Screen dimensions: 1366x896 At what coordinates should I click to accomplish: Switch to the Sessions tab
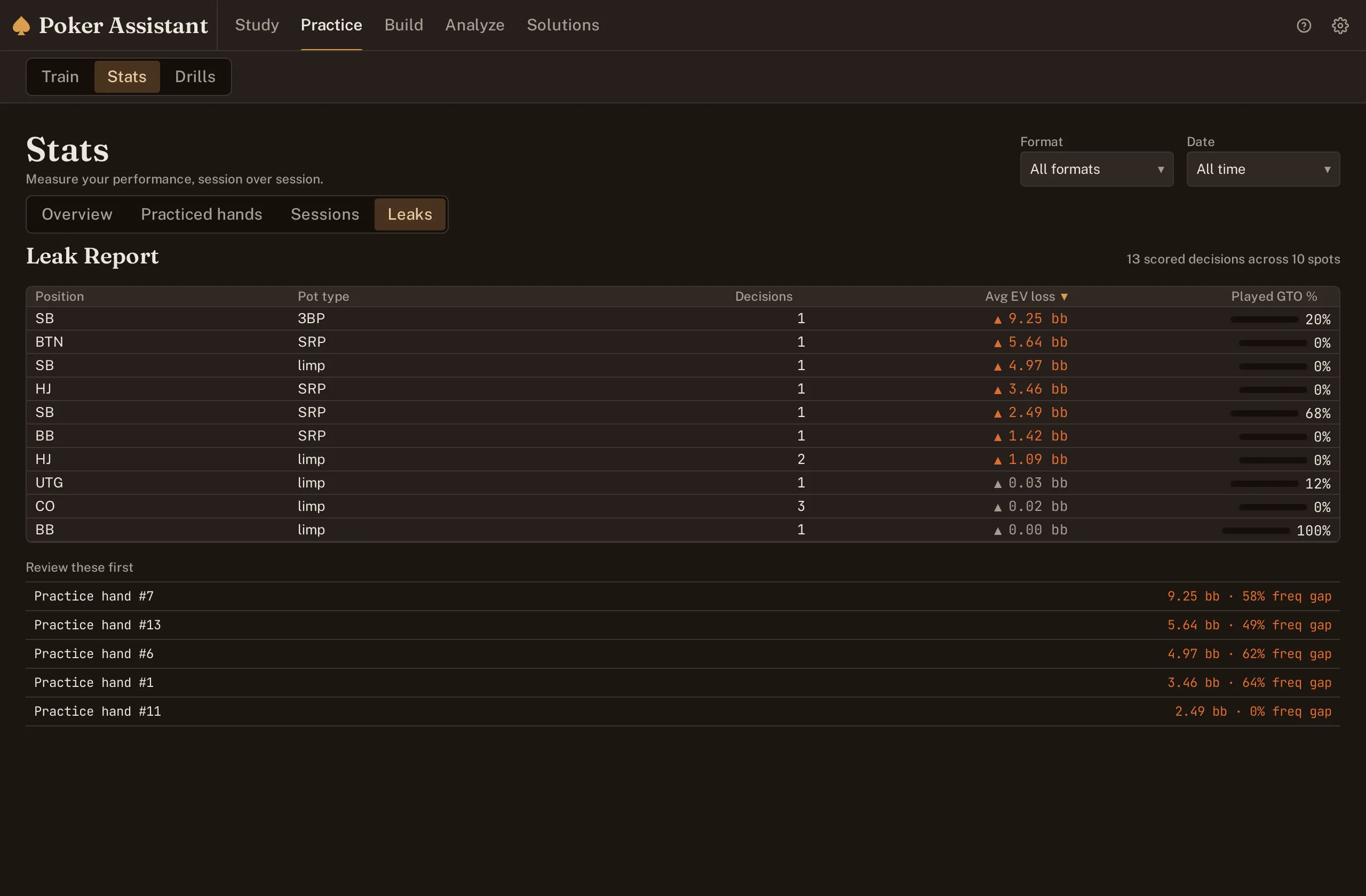[325, 214]
